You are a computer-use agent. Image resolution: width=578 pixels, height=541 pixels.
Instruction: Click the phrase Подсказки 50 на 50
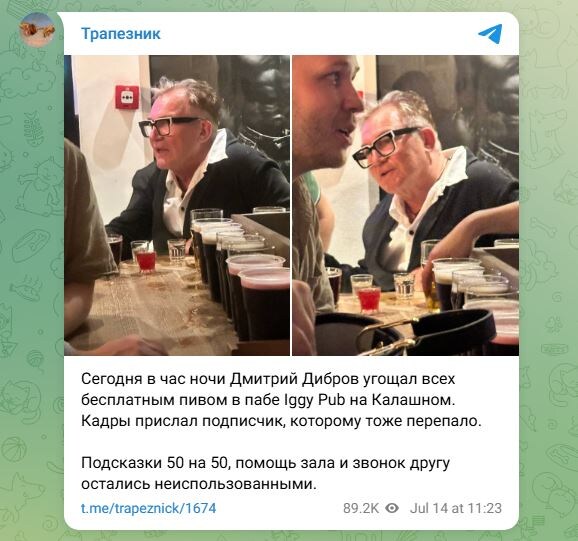tap(154, 463)
